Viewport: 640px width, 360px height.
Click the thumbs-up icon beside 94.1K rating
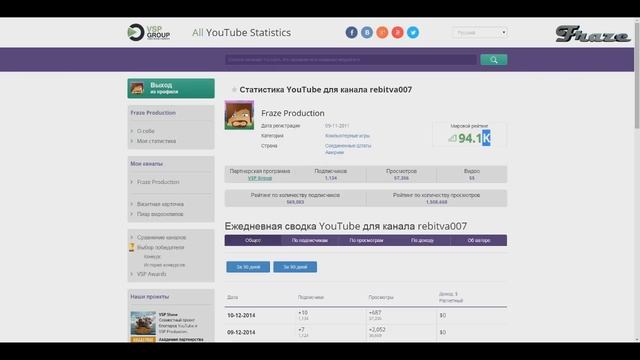tap(452, 139)
